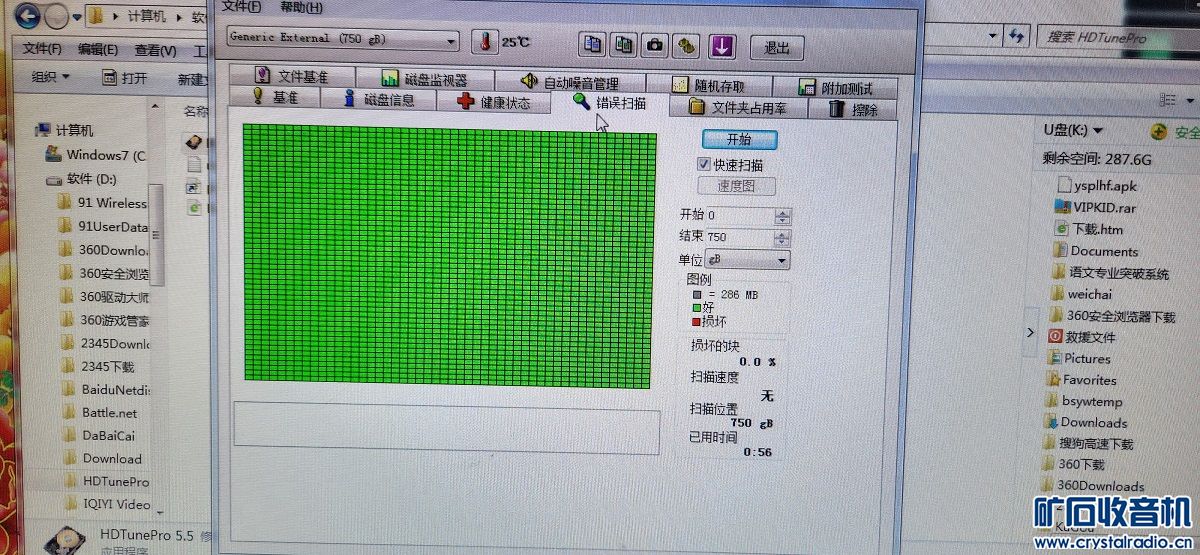Click the thermometer temperature icon
The image size is (1200, 555).
coord(485,42)
